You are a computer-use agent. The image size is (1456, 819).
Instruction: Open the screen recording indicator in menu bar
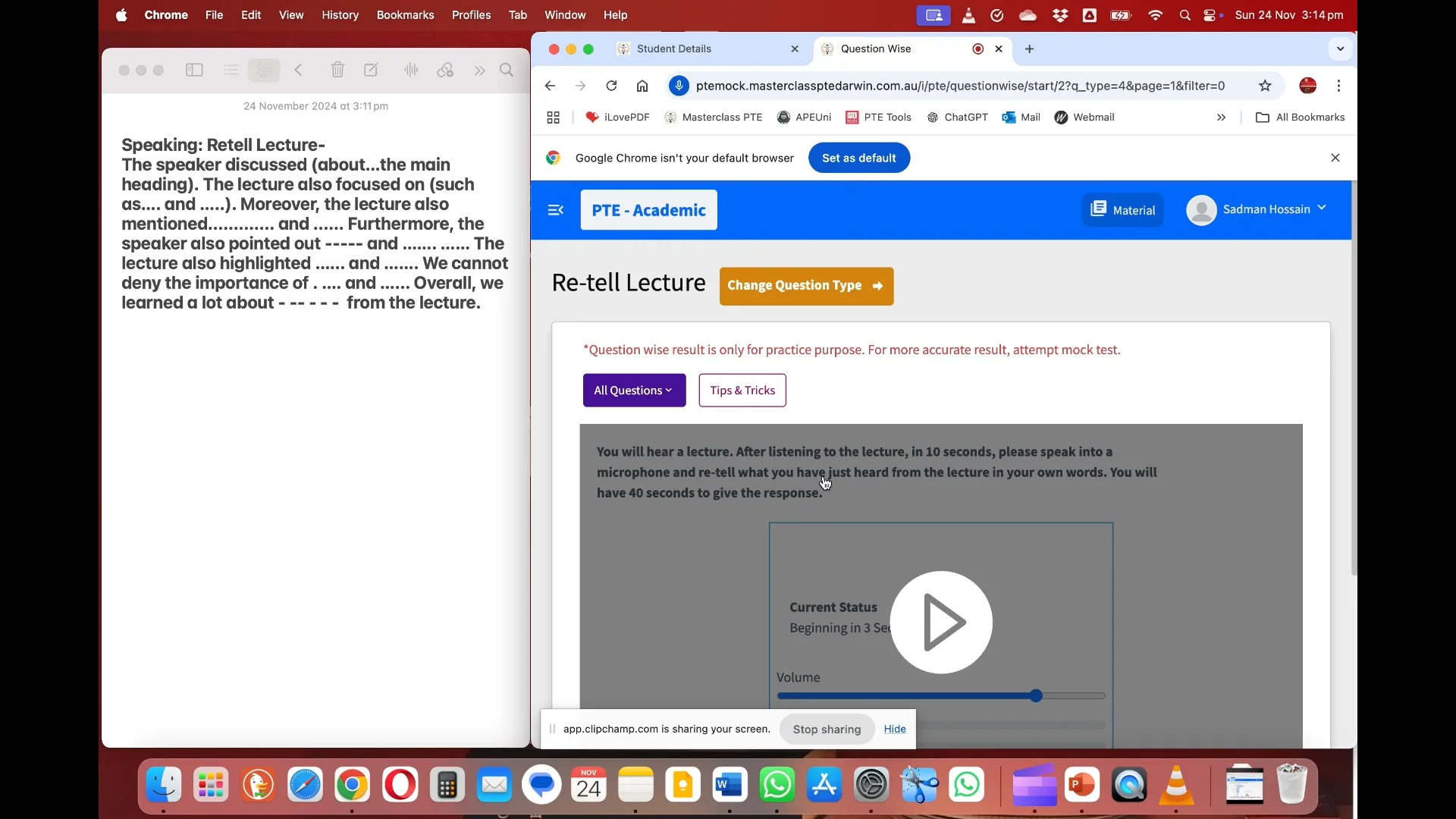pyautogui.click(x=934, y=15)
